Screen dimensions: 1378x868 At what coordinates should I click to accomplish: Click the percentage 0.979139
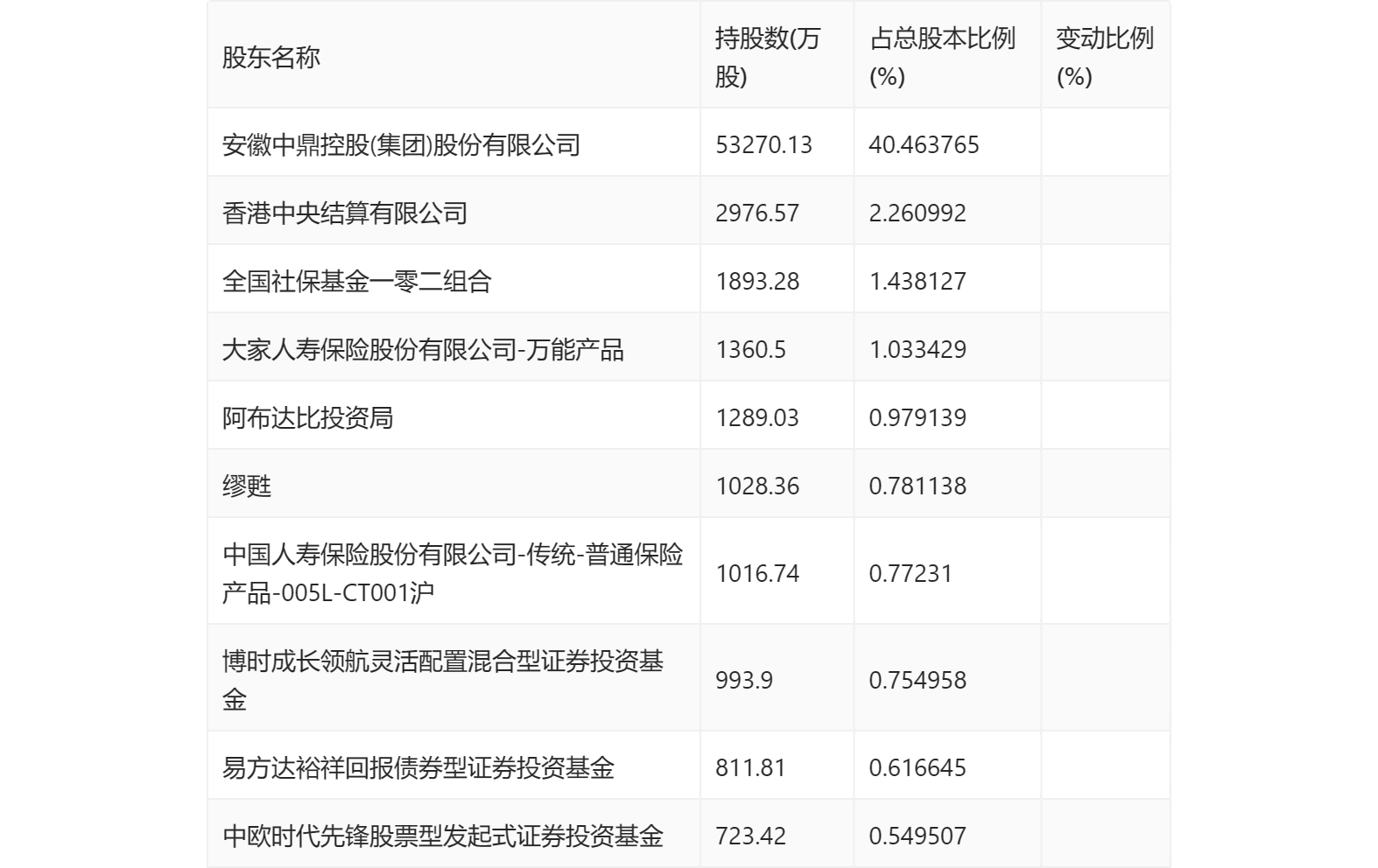(x=917, y=417)
